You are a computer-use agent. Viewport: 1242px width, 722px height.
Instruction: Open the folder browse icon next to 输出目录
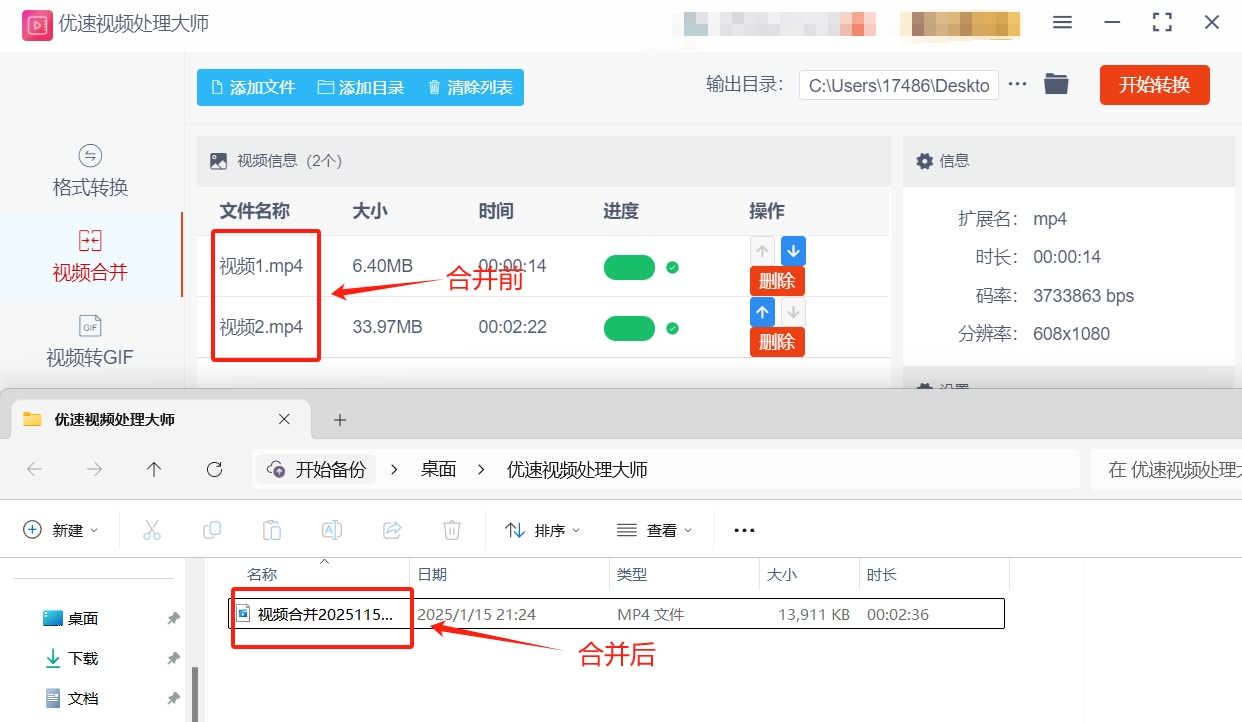coord(1056,84)
